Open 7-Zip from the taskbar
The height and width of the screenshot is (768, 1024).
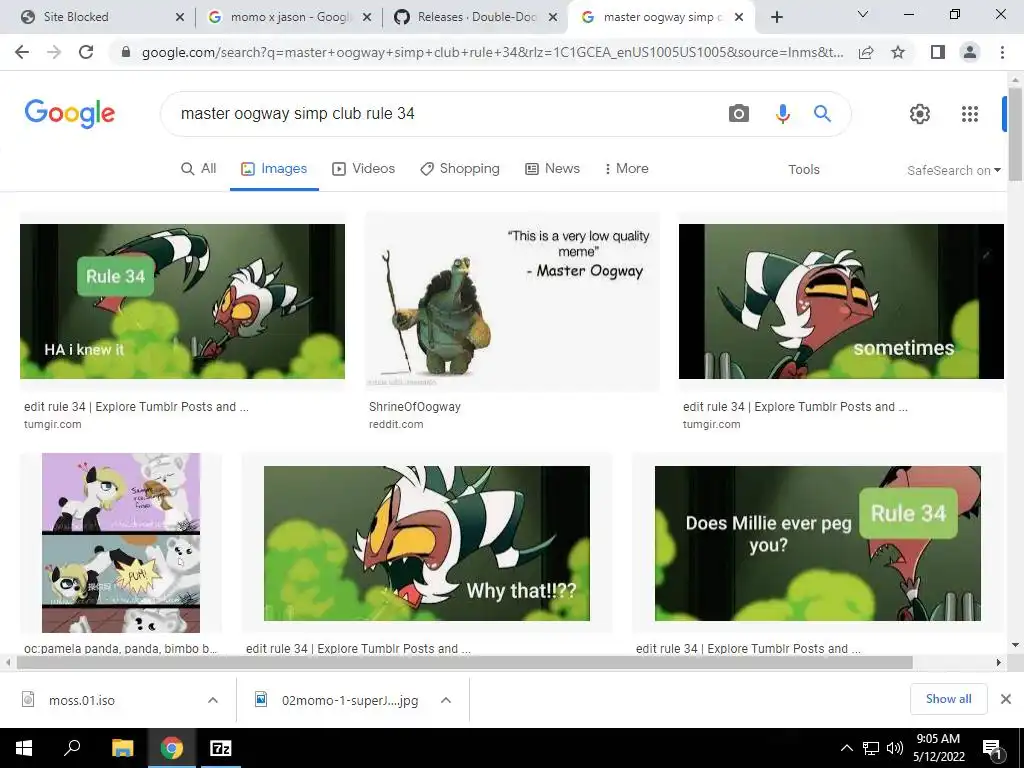pyautogui.click(x=220, y=748)
